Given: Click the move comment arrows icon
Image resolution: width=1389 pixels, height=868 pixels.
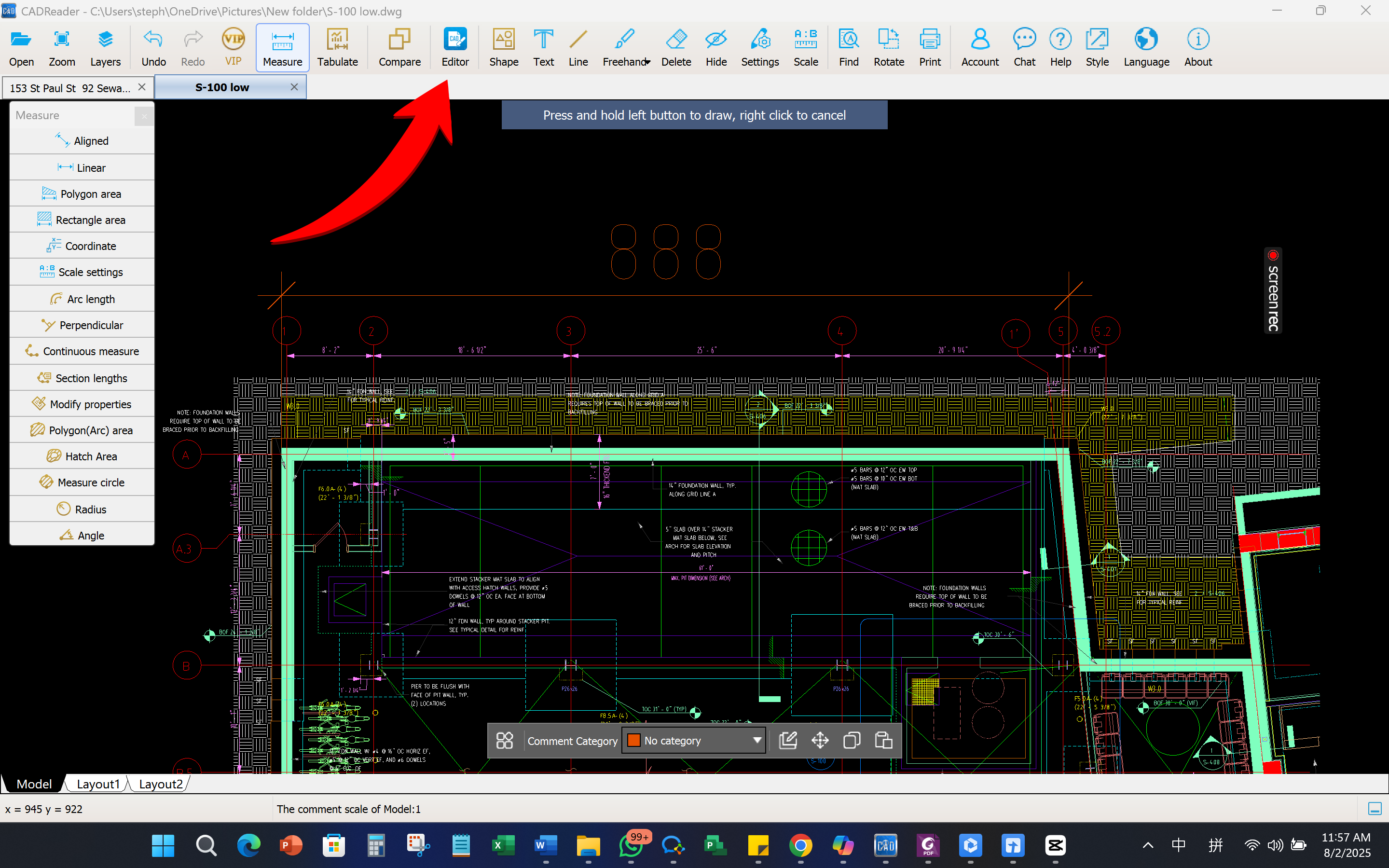Looking at the screenshot, I should click(x=820, y=741).
